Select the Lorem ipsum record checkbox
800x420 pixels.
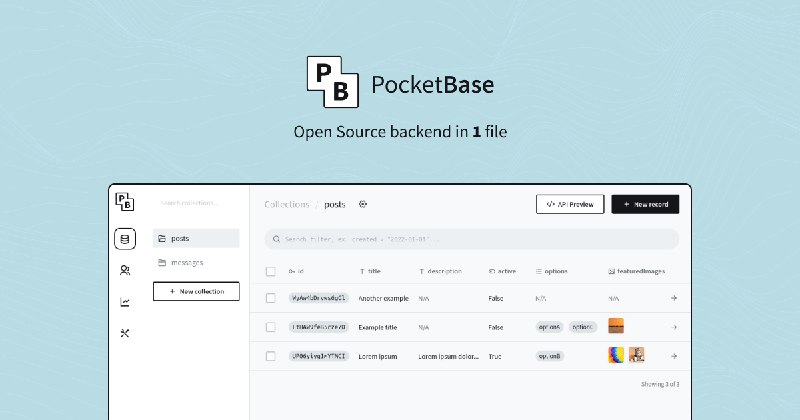point(271,356)
